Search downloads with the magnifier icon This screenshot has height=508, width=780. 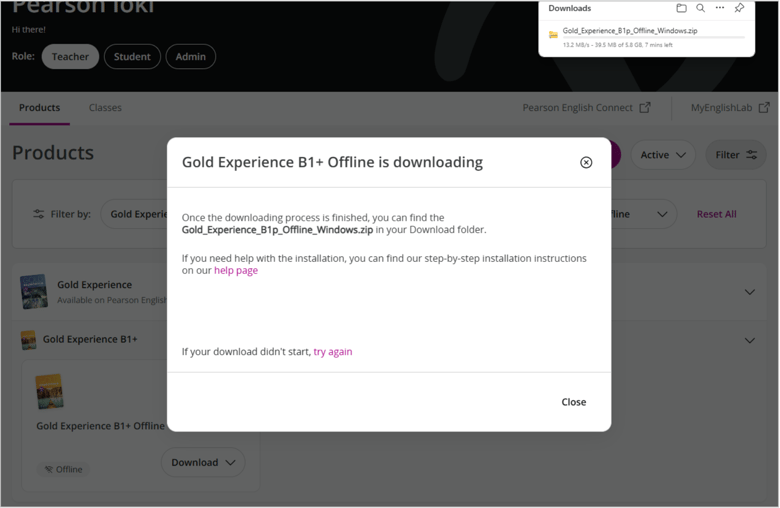click(700, 8)
